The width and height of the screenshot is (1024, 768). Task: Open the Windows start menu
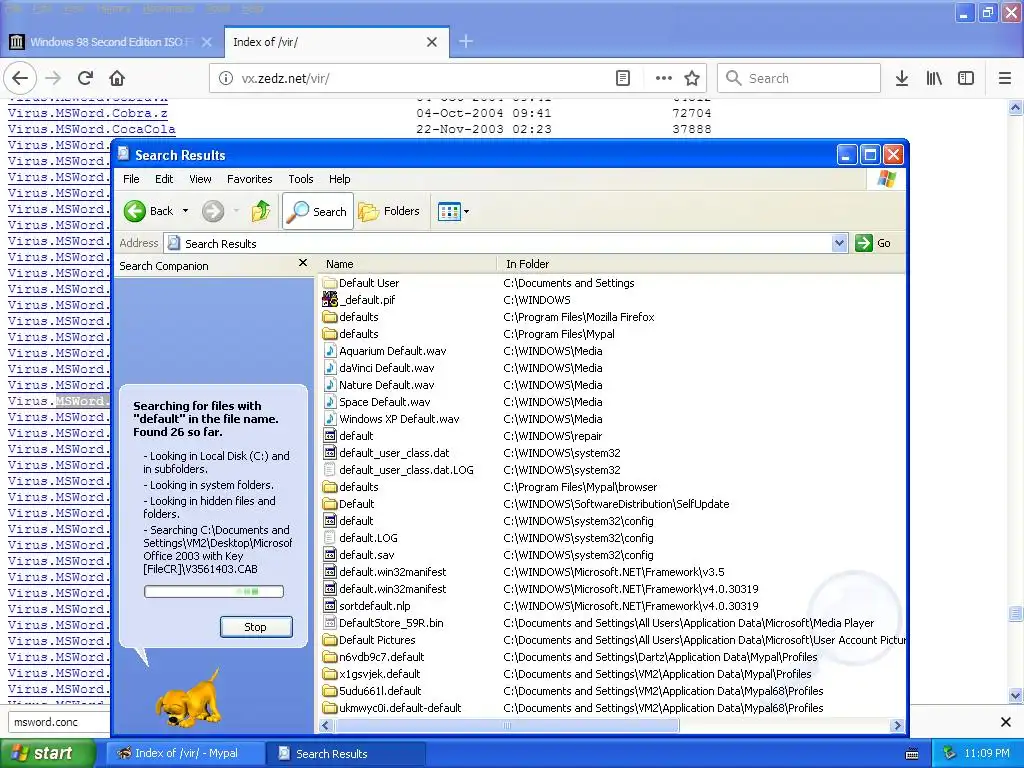click(47, 754)
